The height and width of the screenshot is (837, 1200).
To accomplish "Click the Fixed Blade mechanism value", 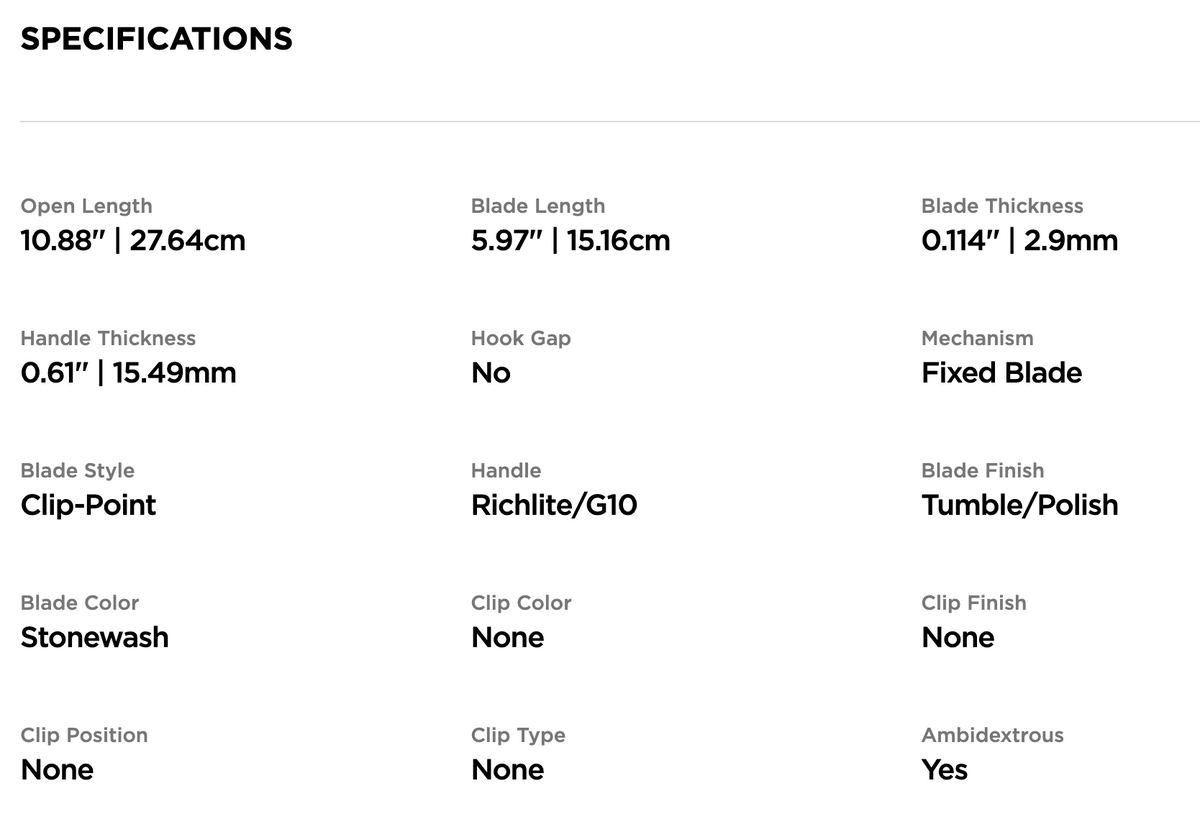I will (1002, 373).
